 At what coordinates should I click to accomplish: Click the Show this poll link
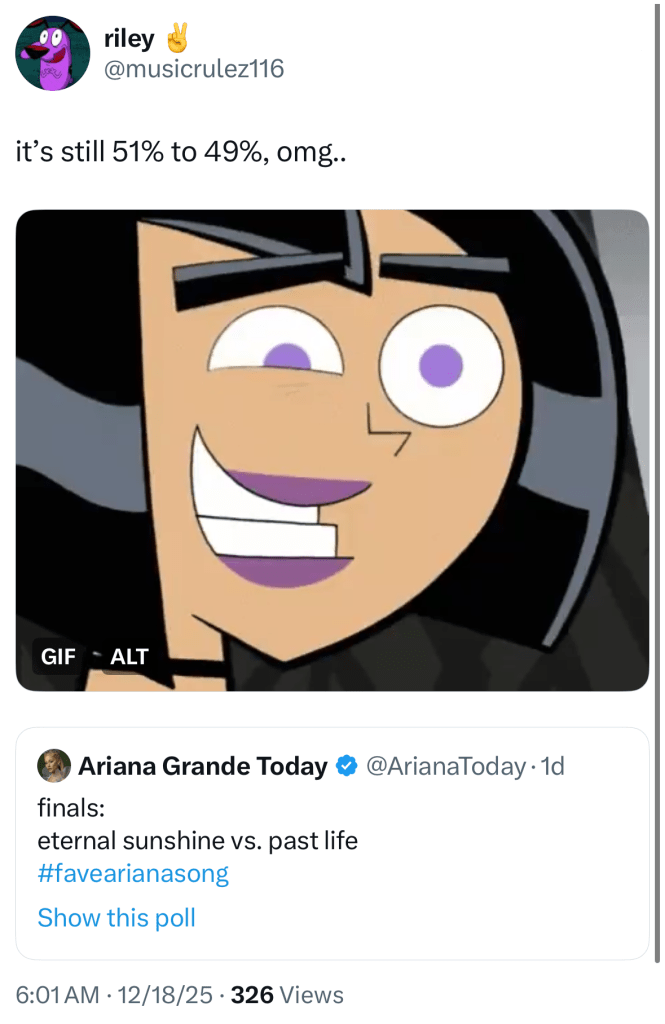coord(116,917)
